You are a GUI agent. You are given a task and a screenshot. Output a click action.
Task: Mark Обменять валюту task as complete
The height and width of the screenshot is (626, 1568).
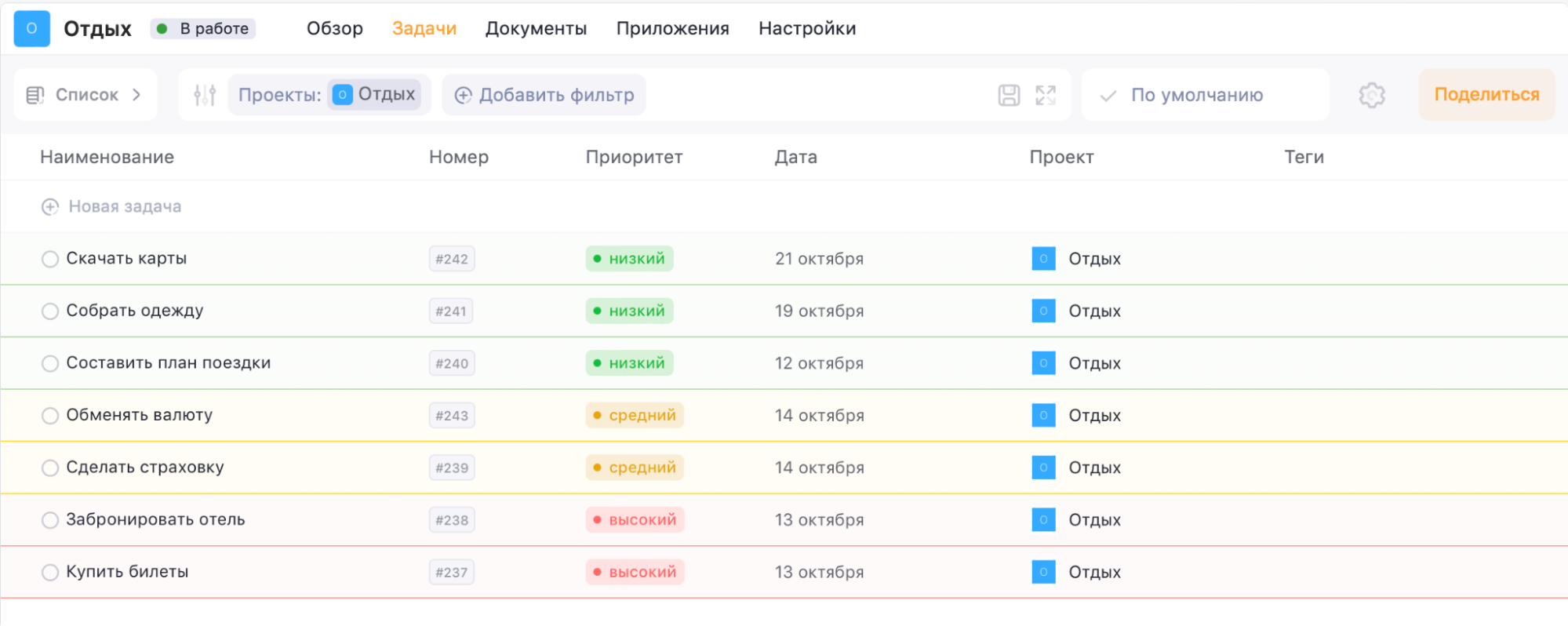coord(50,416)
